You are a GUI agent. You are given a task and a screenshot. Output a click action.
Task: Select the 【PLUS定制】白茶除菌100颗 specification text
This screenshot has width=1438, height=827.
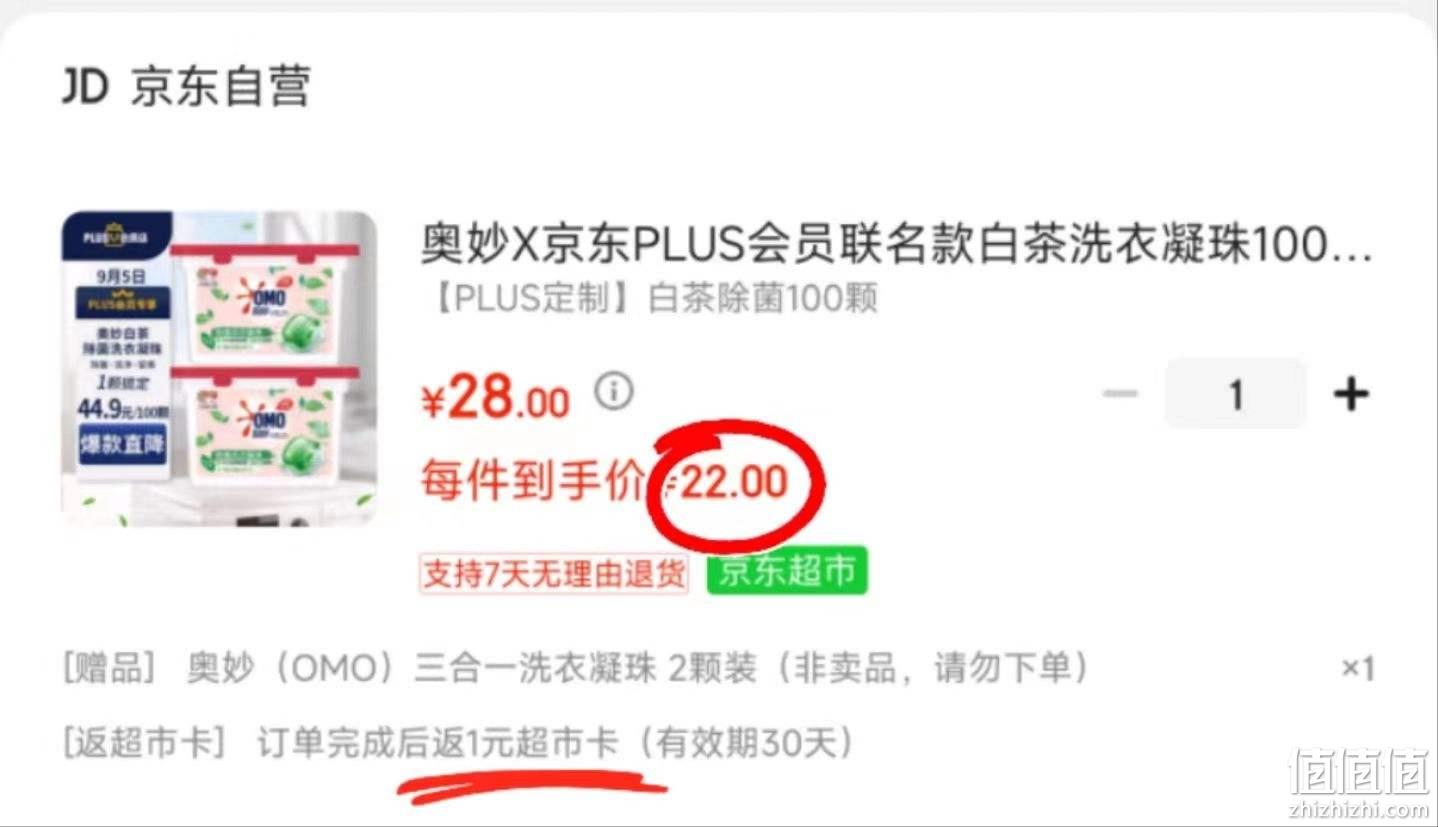pyautogui.click(x=649, y=299)
